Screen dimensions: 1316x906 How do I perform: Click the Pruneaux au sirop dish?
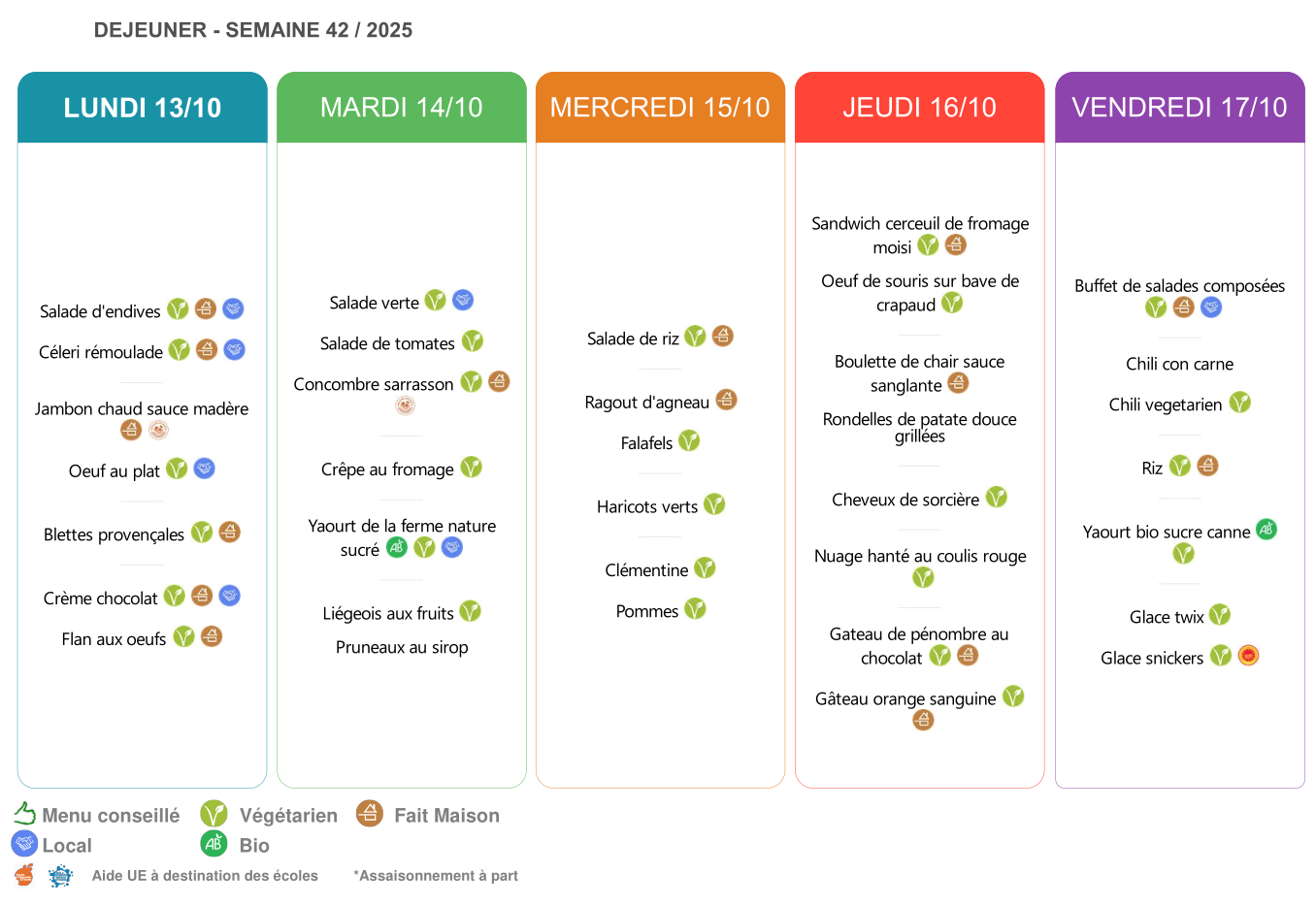pyautogui.click(x=402, y=648)
